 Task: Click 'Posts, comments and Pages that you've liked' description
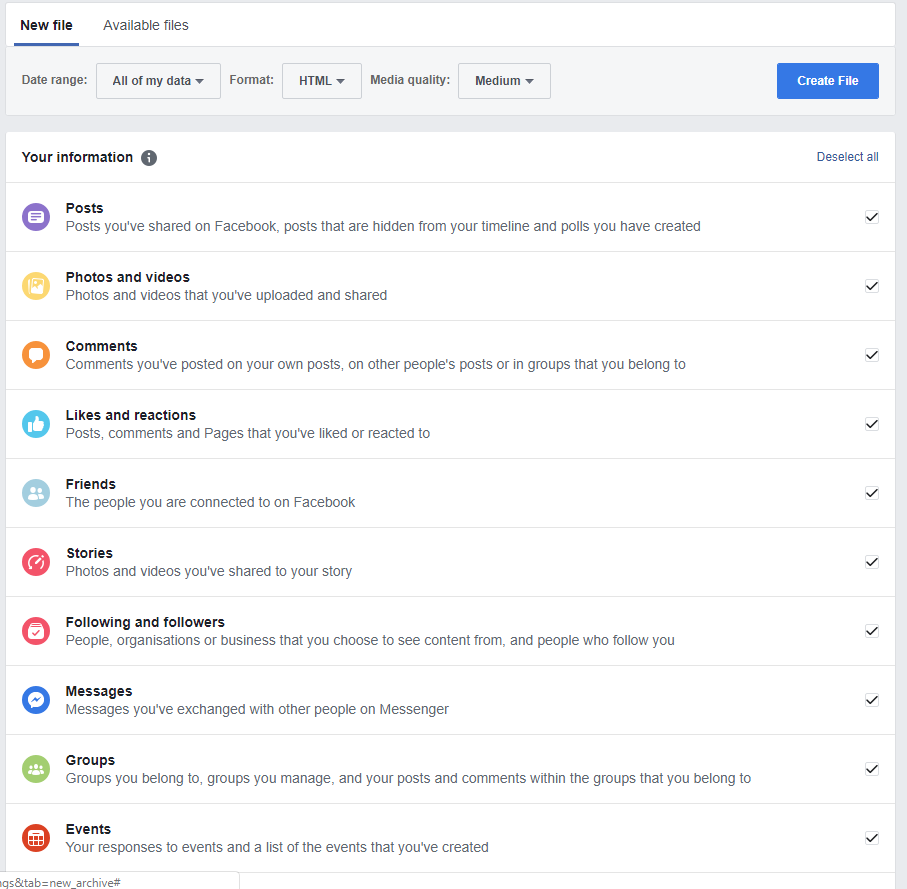[x=248, y=433]
